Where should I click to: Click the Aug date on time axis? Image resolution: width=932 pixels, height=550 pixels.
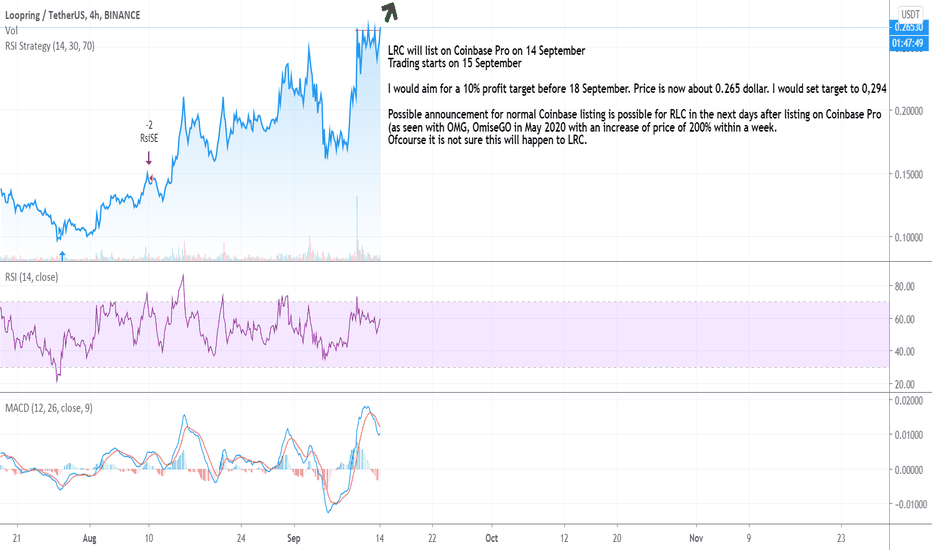(89, 538)
